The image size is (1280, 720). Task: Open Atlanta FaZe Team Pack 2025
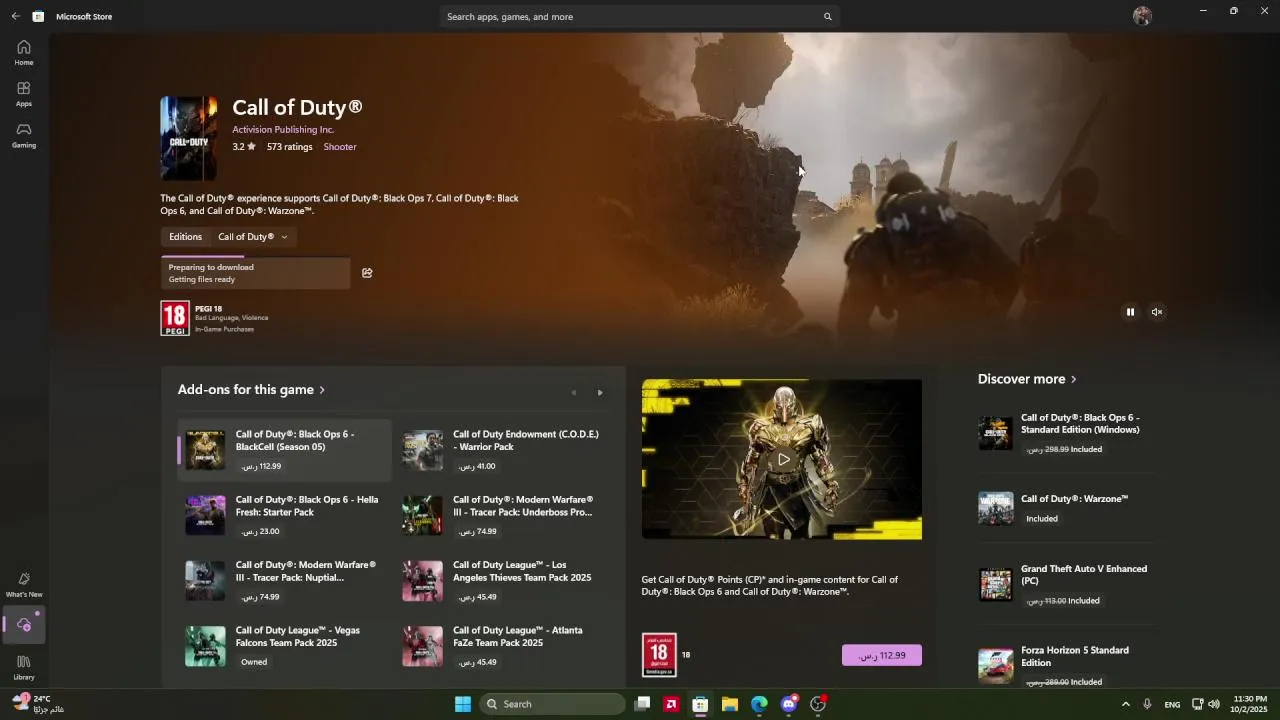[502, 646]
